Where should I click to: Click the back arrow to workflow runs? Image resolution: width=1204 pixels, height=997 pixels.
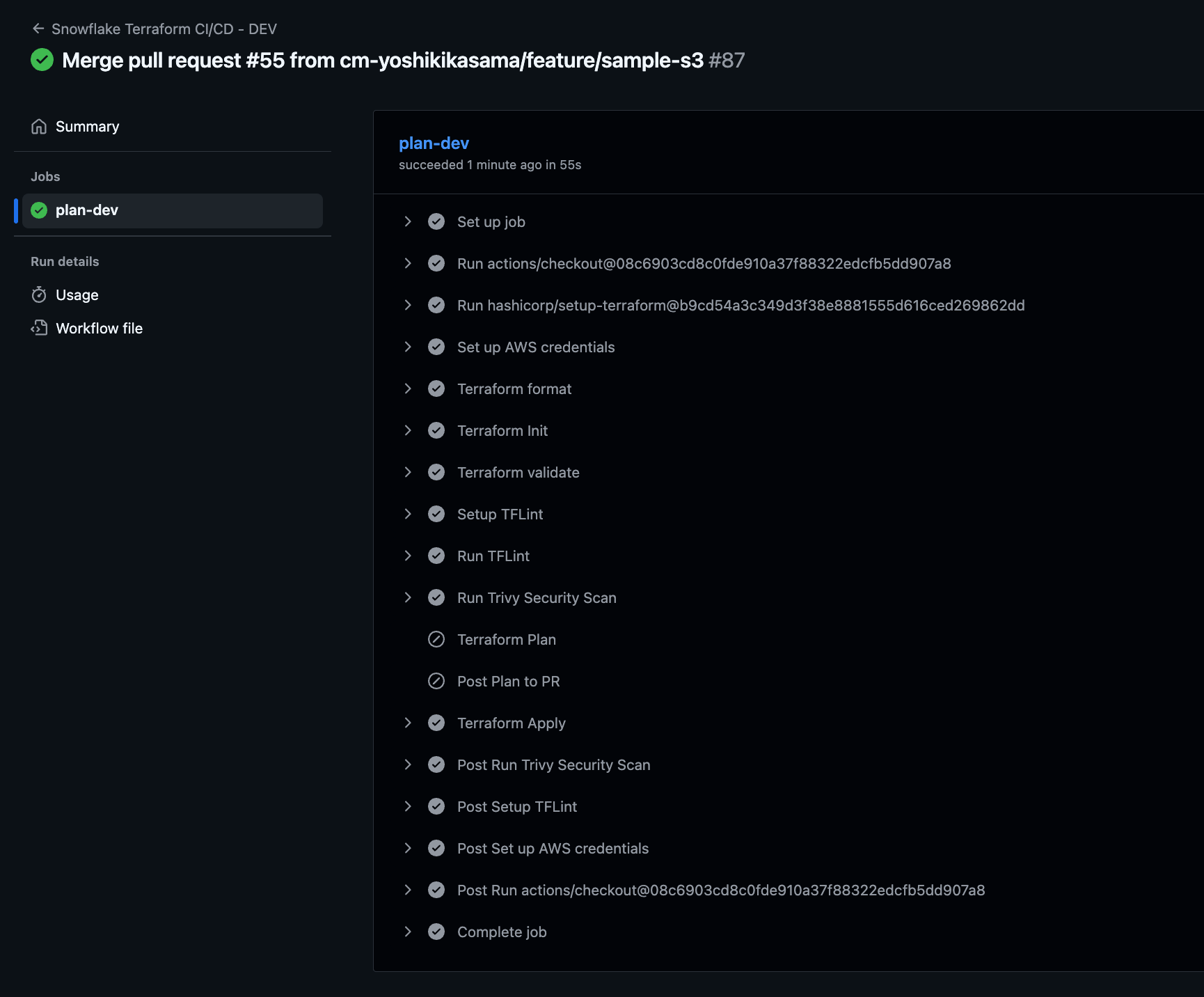38,29
